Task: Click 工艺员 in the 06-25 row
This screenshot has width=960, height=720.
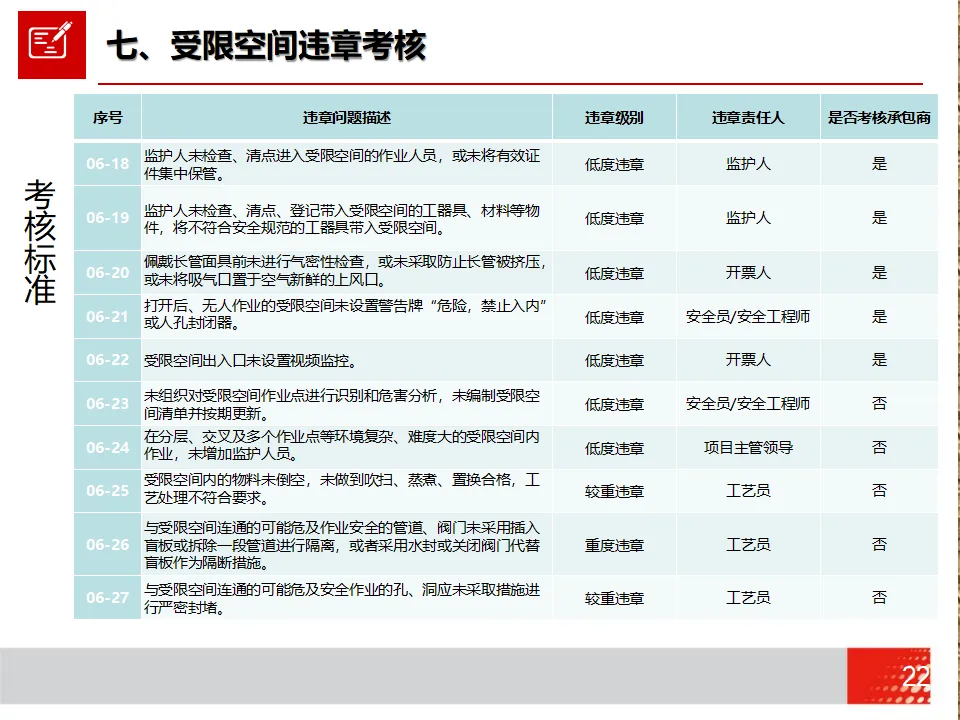Action: click(x=748, y=490)
